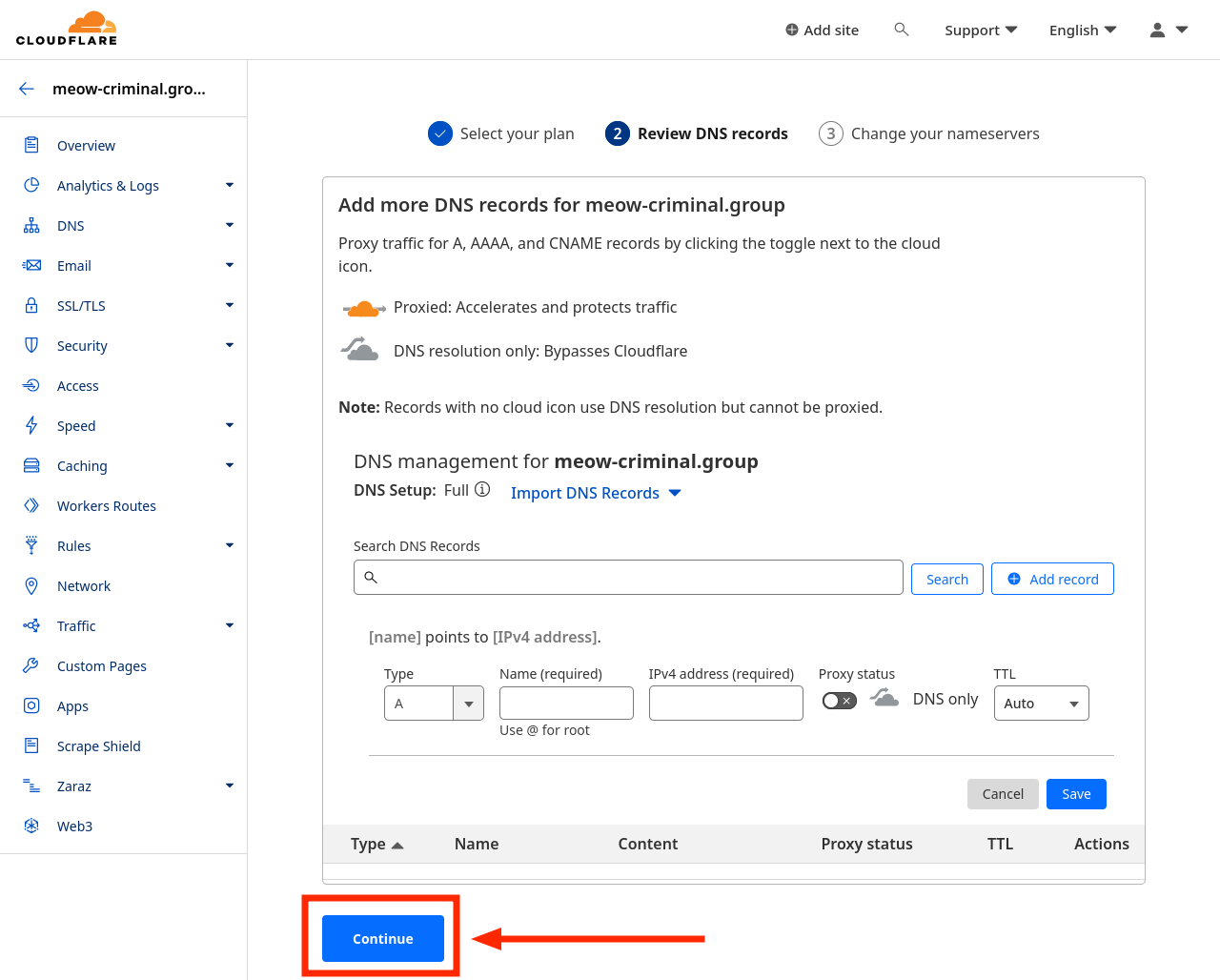Toggle the Proxy status switch
Viewport: 1220px width, 980px height.
coord(840,701)
